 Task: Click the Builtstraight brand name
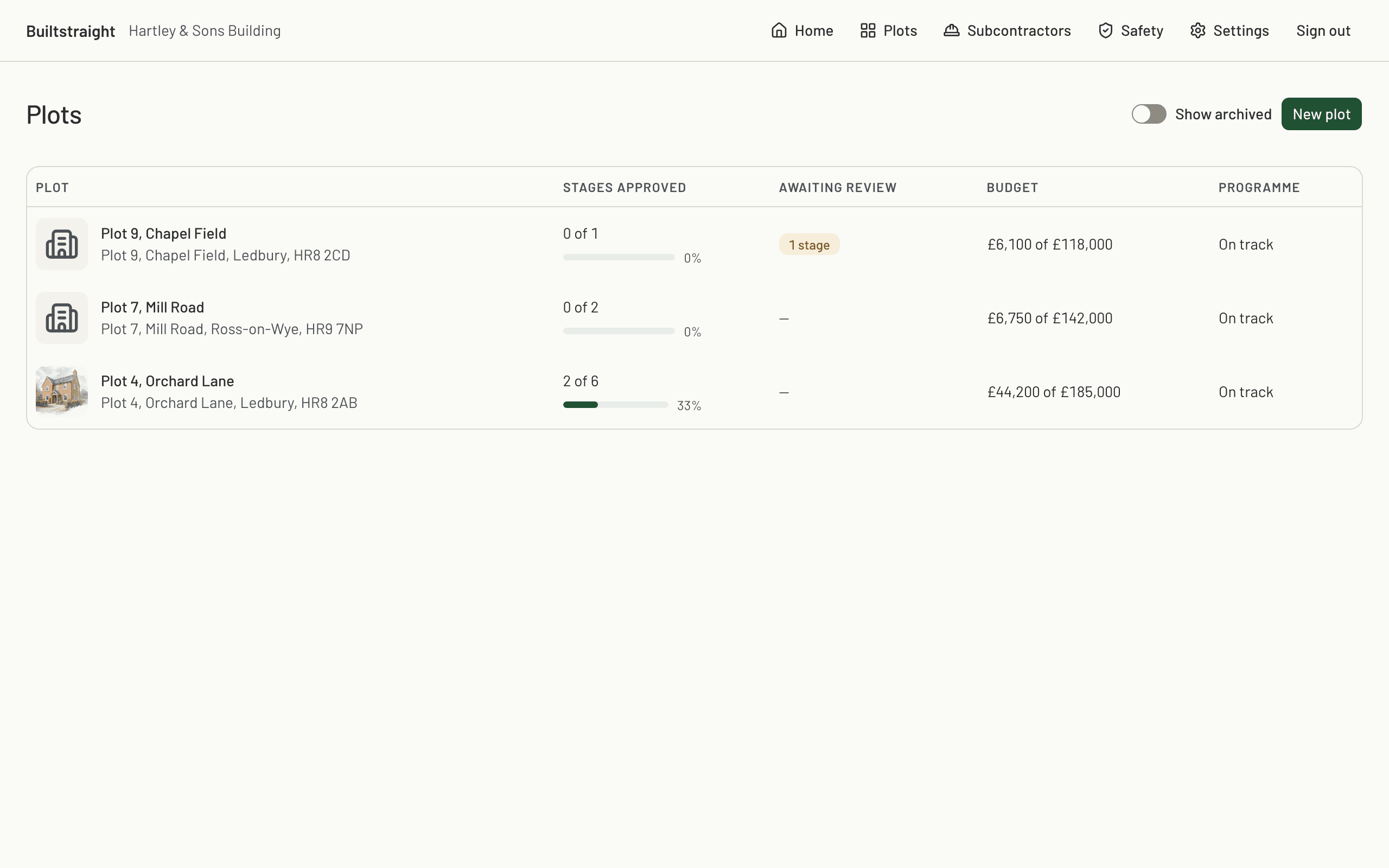[71, 31]
